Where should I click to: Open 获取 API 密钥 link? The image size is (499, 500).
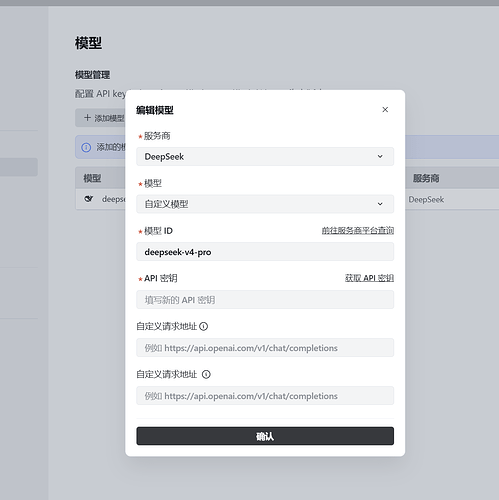pyautogui.click(x=369, y=278)
